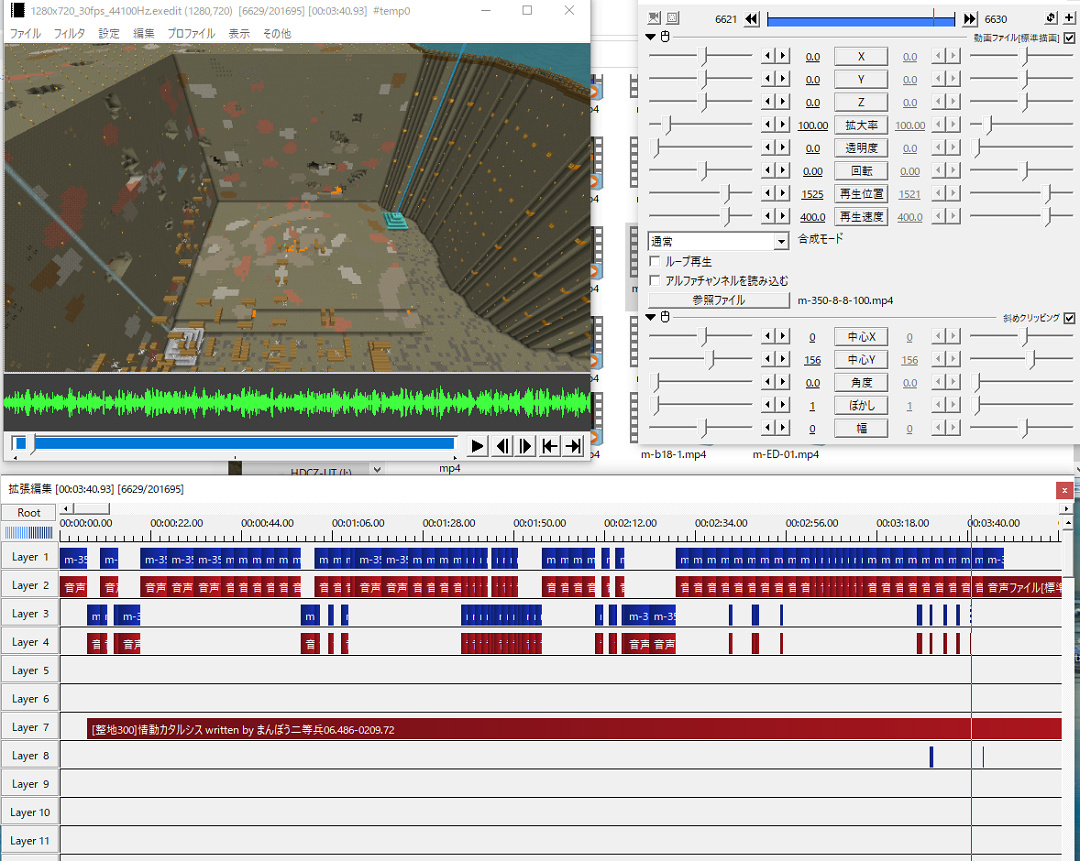Image resolution: width=1080 pixels, height=861 pixels.
Task: Click the plus icon to add a filter effect
Action: coord(1069,18)
